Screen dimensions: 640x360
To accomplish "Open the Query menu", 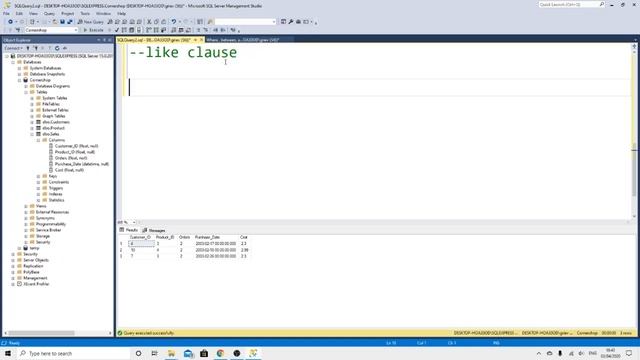I will (x=49, y=13).
